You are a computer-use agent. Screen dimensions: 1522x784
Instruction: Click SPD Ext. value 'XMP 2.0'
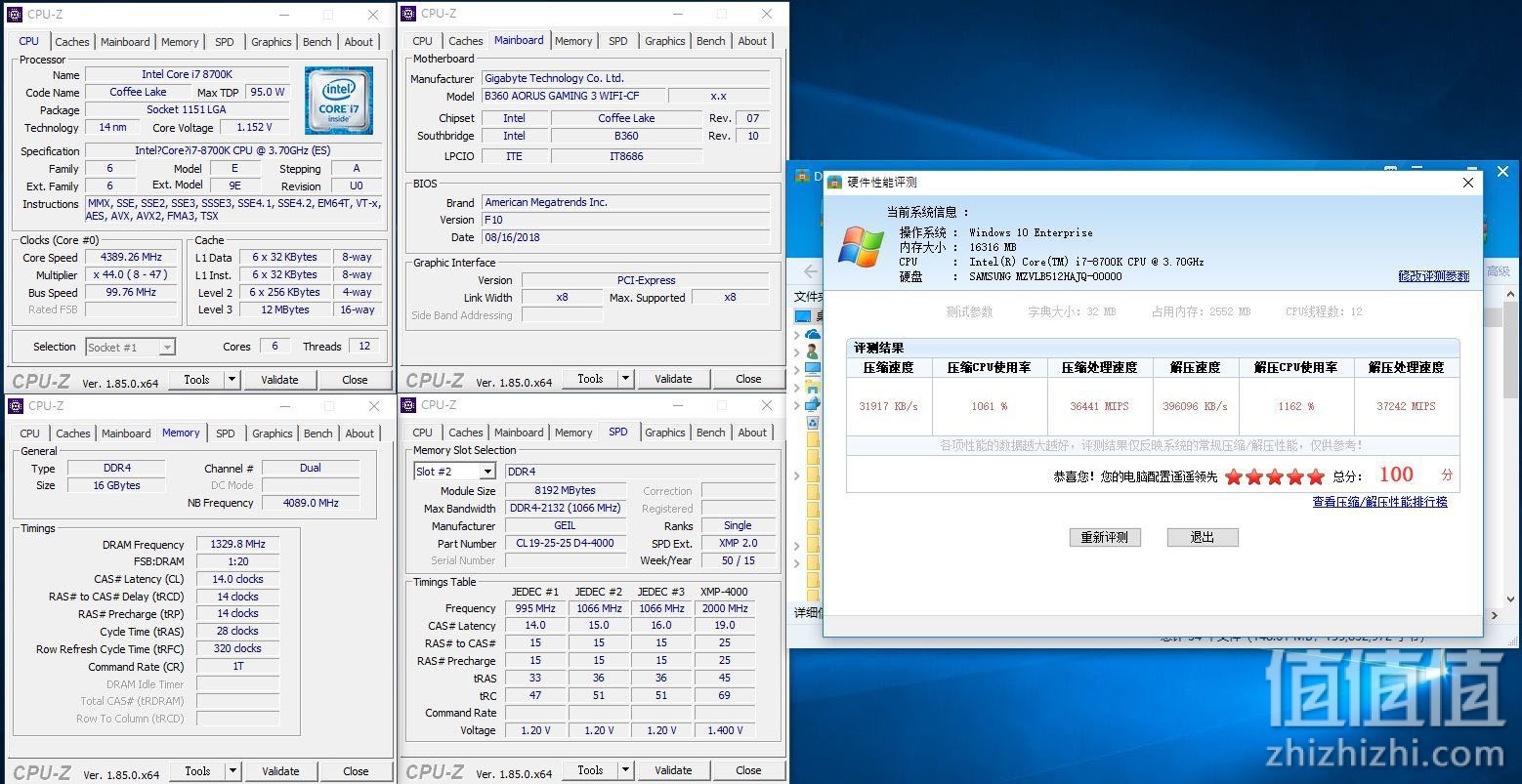[738, 544]
